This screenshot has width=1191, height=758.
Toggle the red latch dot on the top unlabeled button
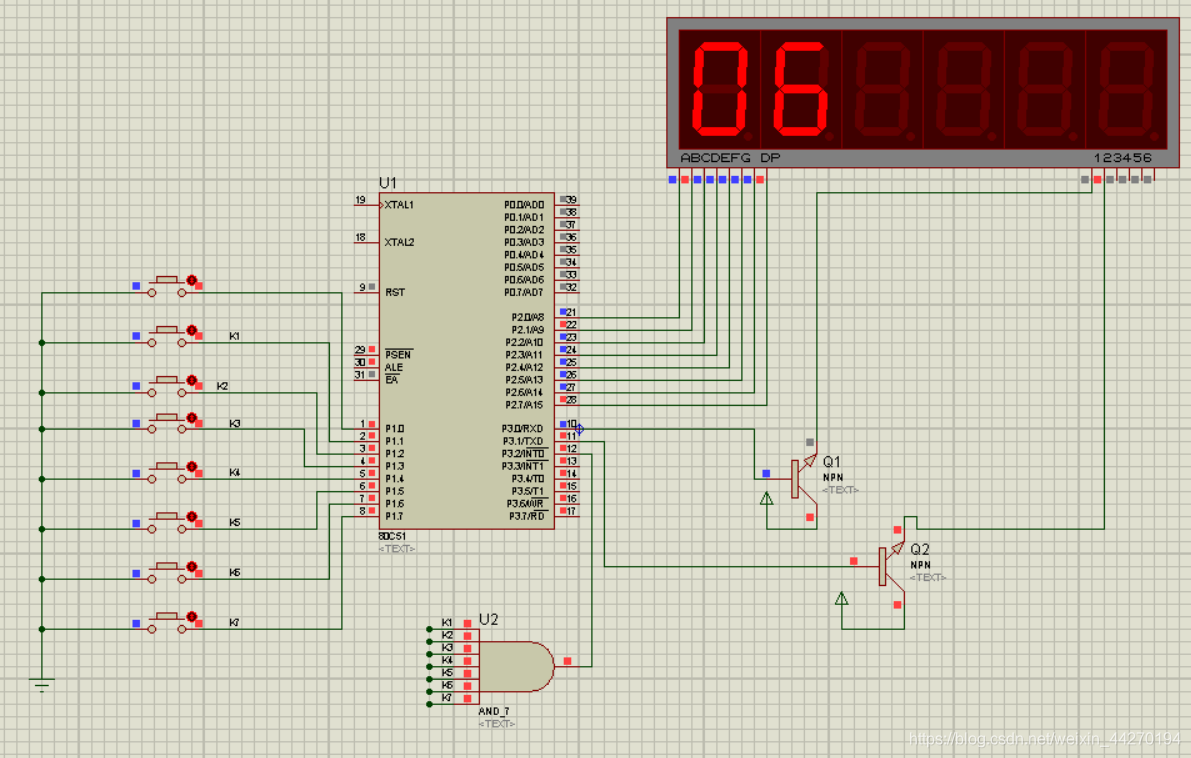tap(191, 280)
